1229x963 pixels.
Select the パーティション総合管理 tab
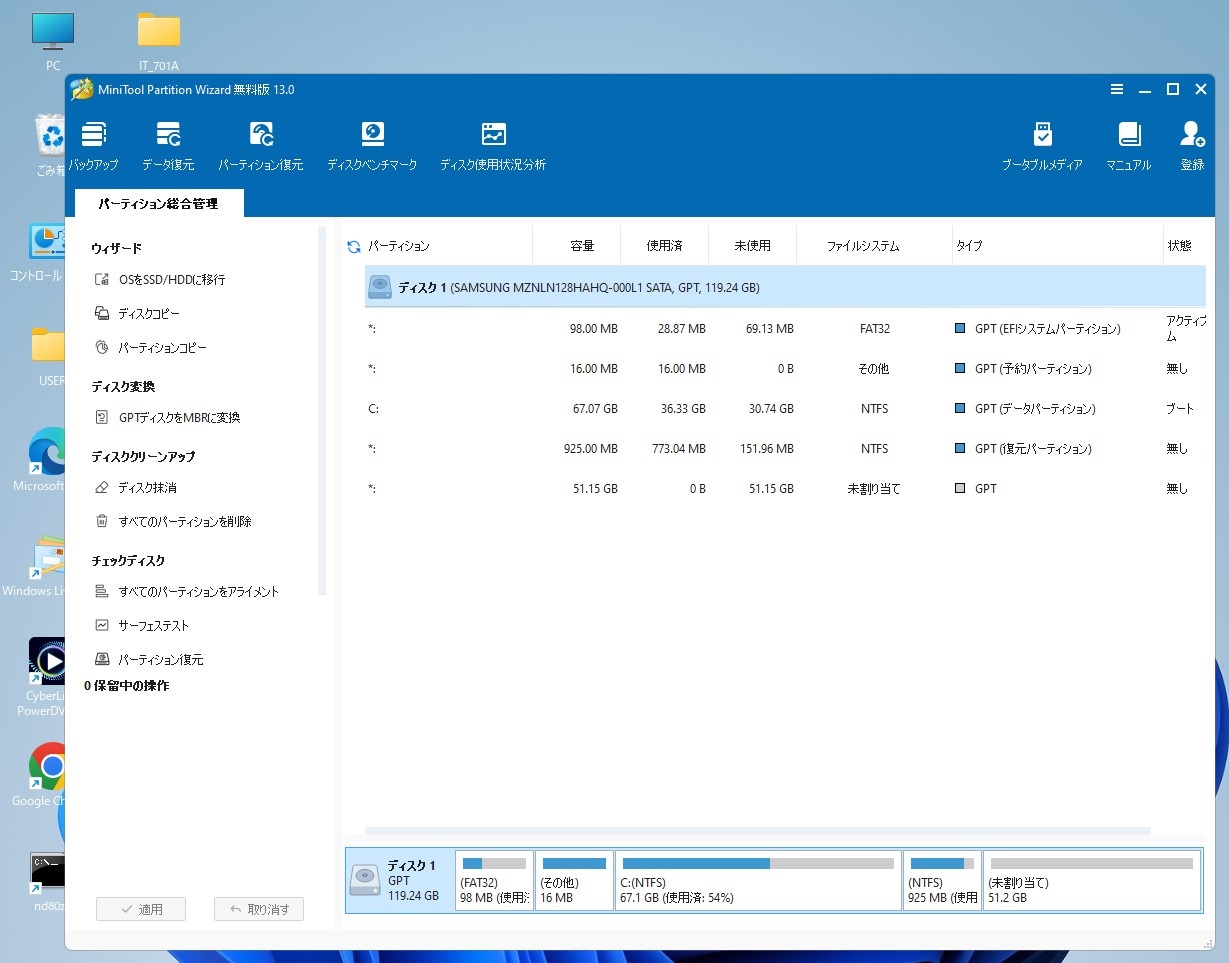158,203
